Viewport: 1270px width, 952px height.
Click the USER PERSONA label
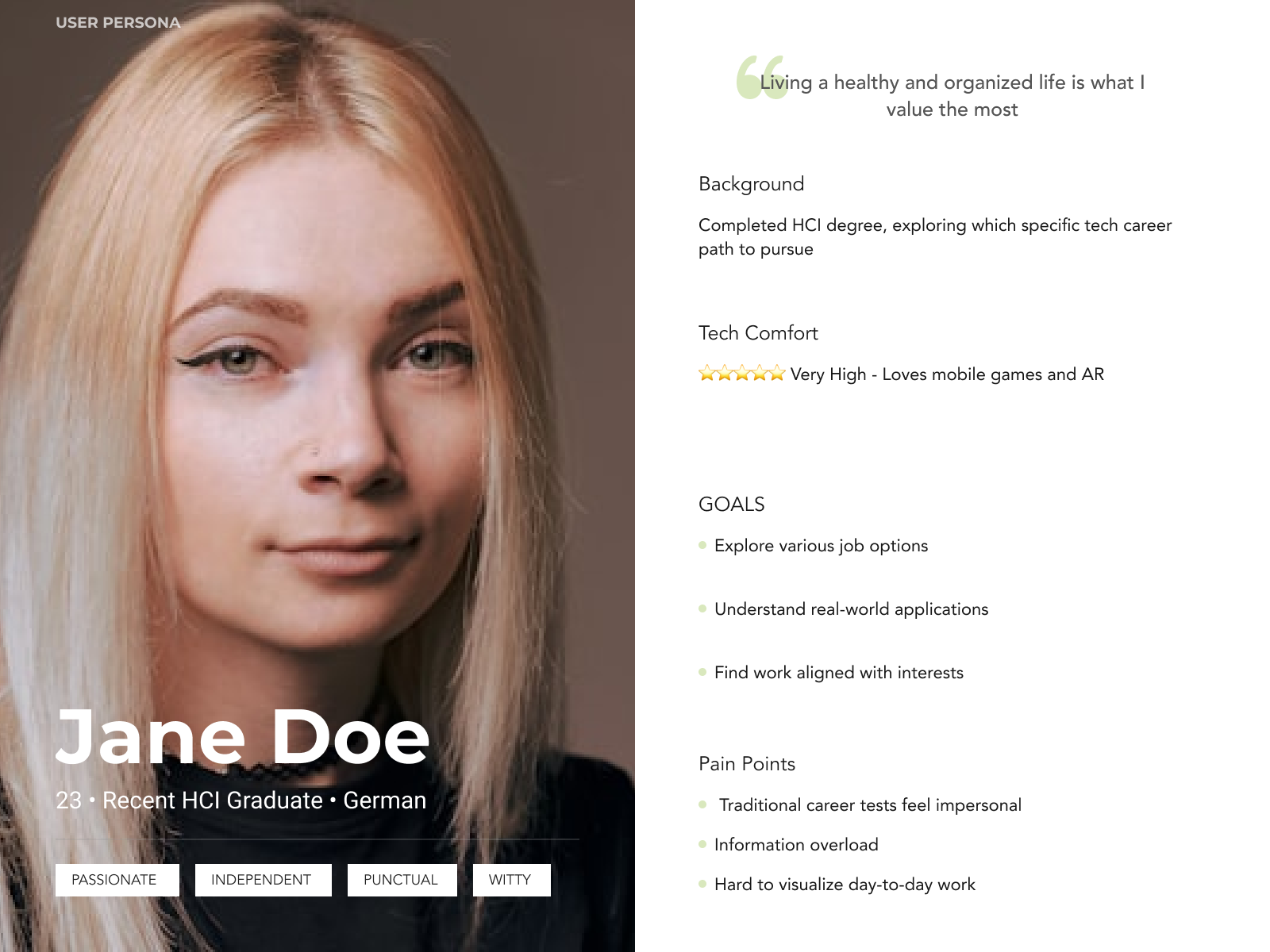[118, 23]
